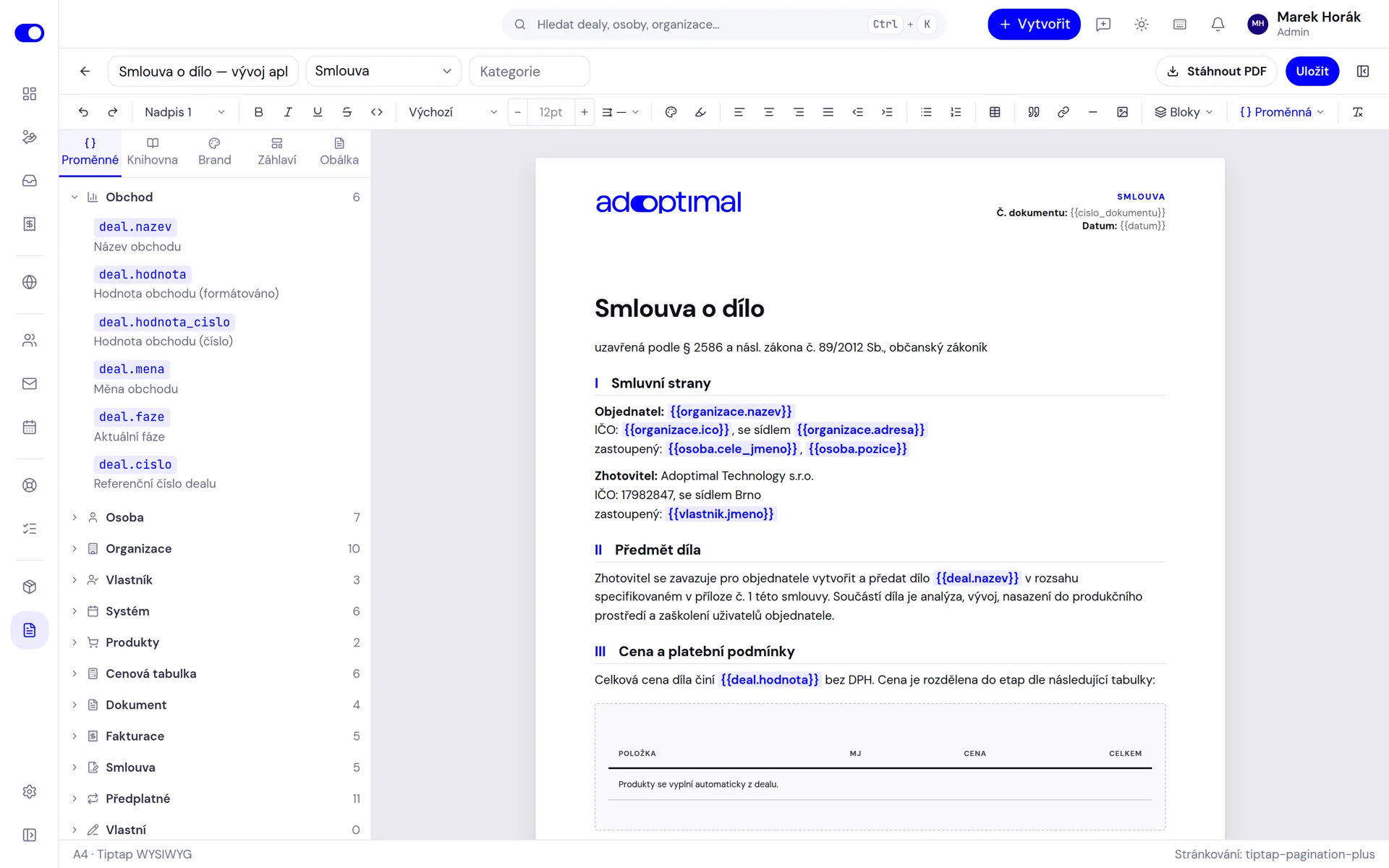This screenshot has width=1389, height=868.
Task: Decrease font size with minus button
Action: click(x=517, y=112)
